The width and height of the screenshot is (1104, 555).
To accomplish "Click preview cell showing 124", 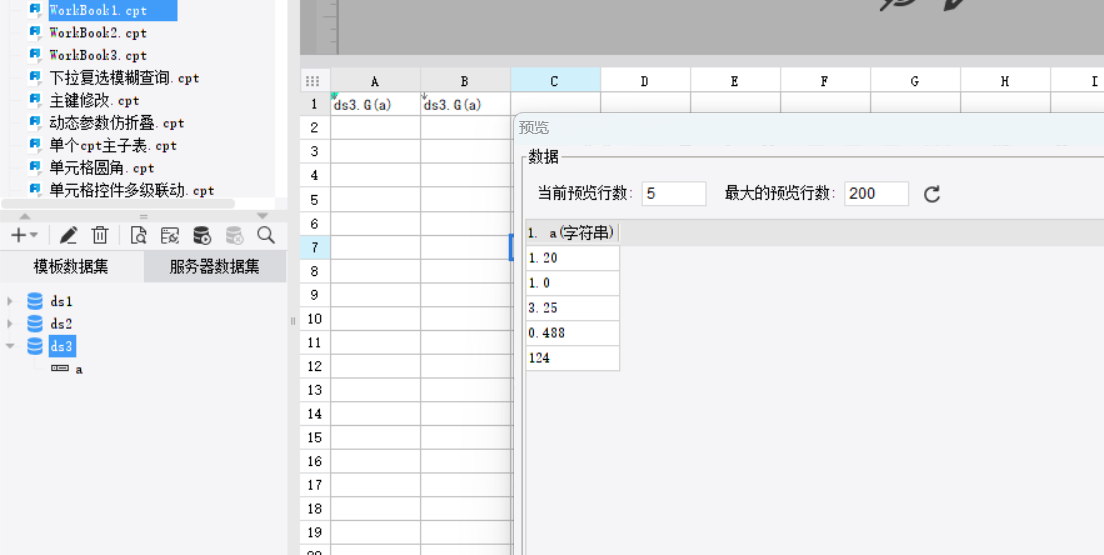I will (x=572, y=358).
